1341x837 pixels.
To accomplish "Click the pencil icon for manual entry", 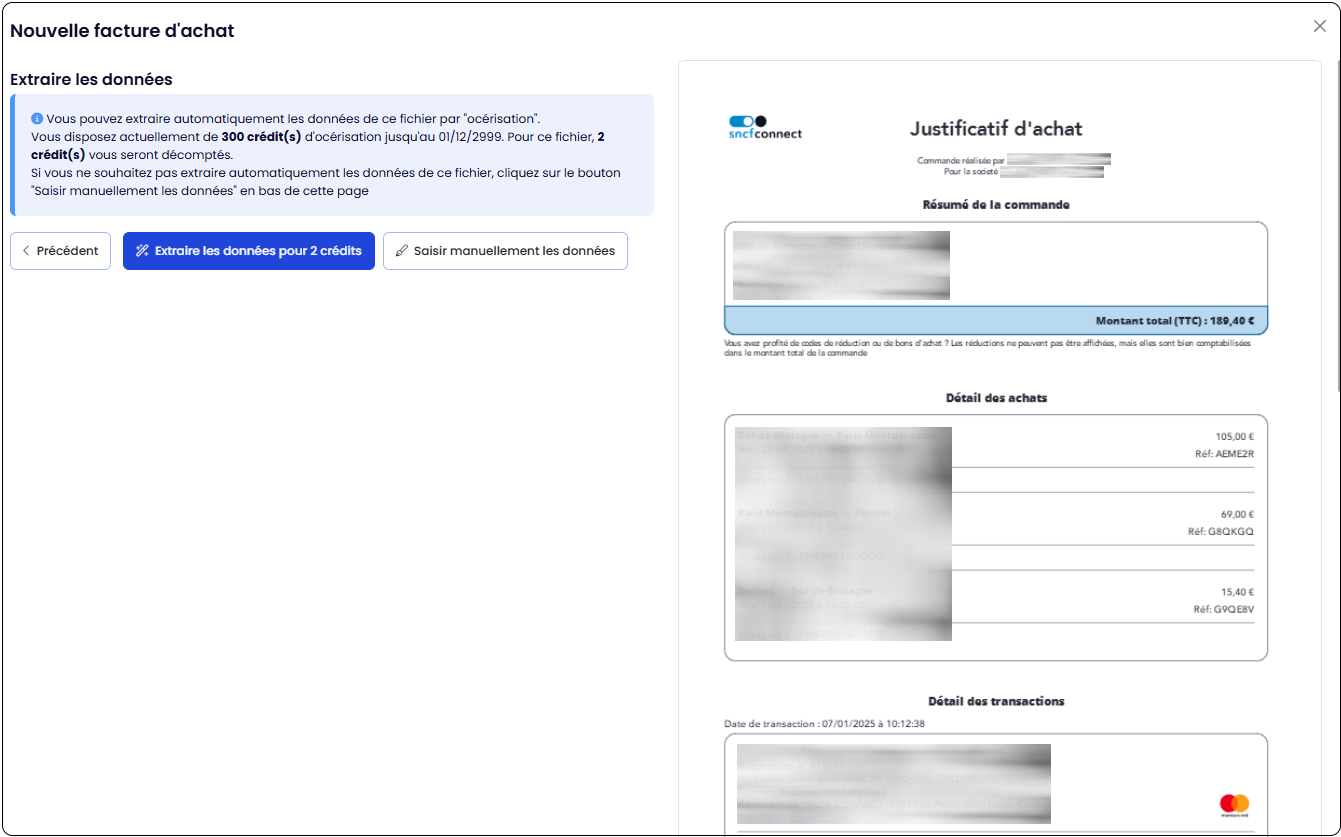I will (x=402, y=251).
